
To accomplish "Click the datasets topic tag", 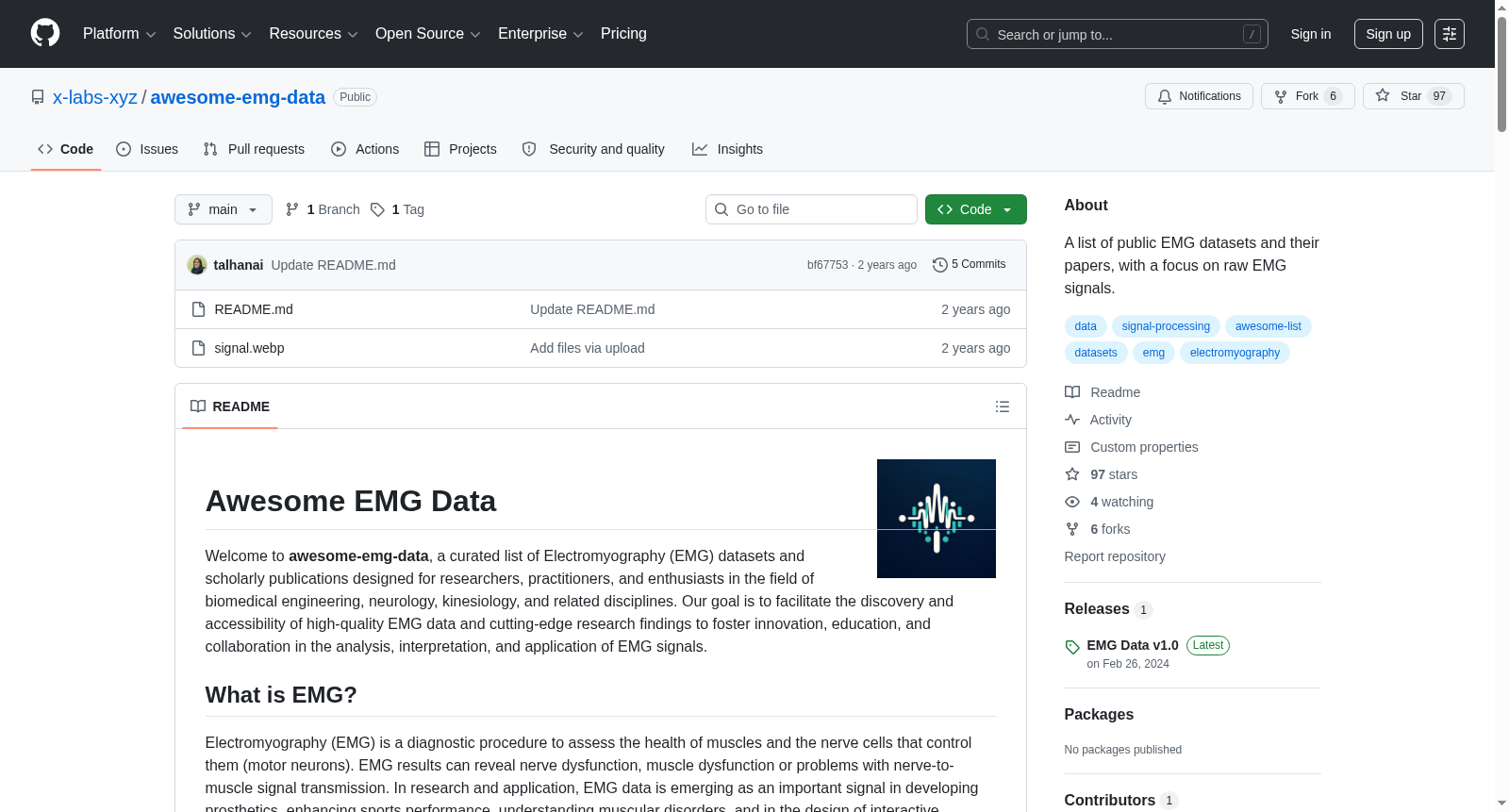I will coord(1096,353).
